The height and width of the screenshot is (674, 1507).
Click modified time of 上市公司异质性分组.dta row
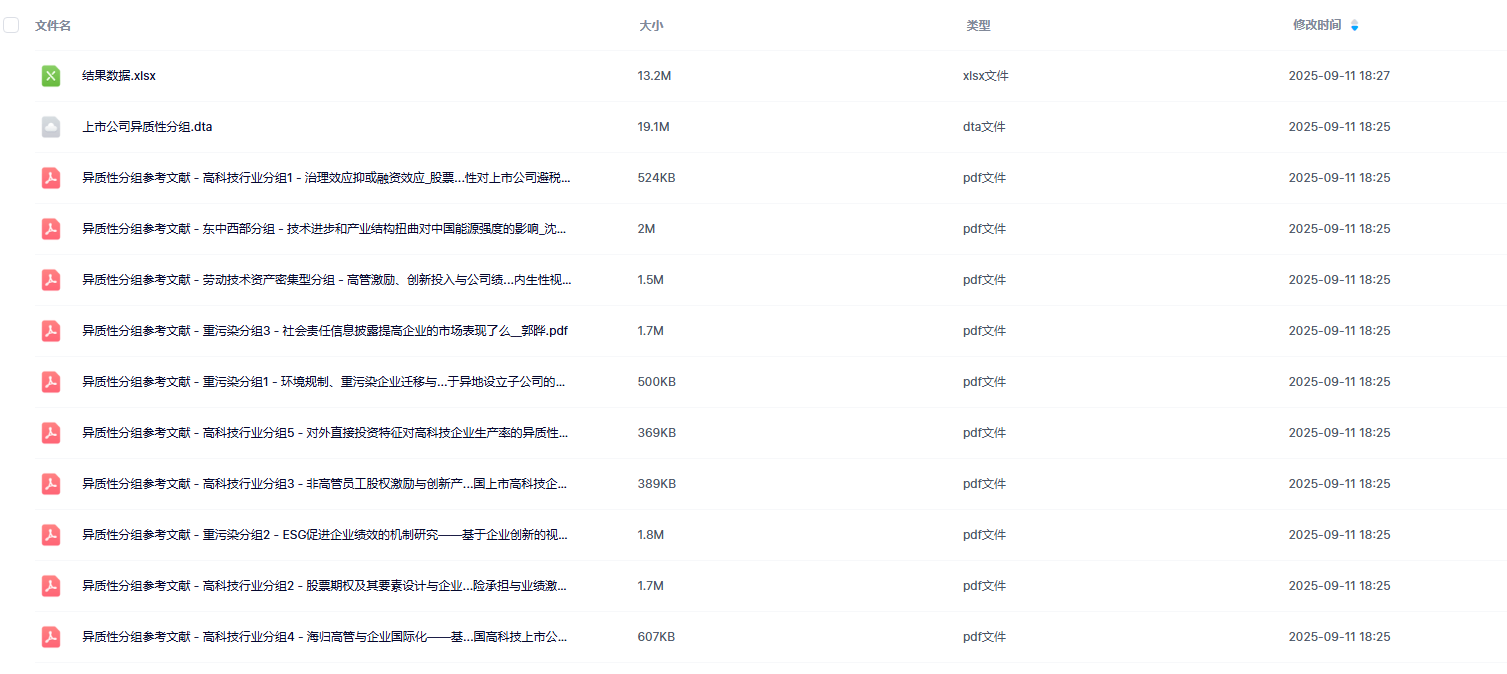click(x=1339, y=127)
